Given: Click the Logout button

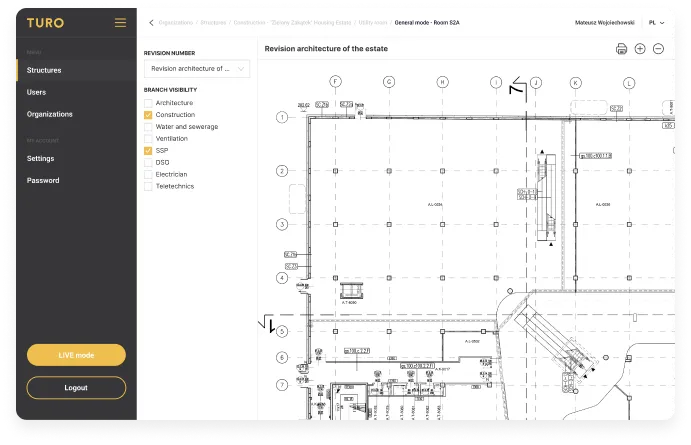Looking at the screenshot, I should coord(76,388).
